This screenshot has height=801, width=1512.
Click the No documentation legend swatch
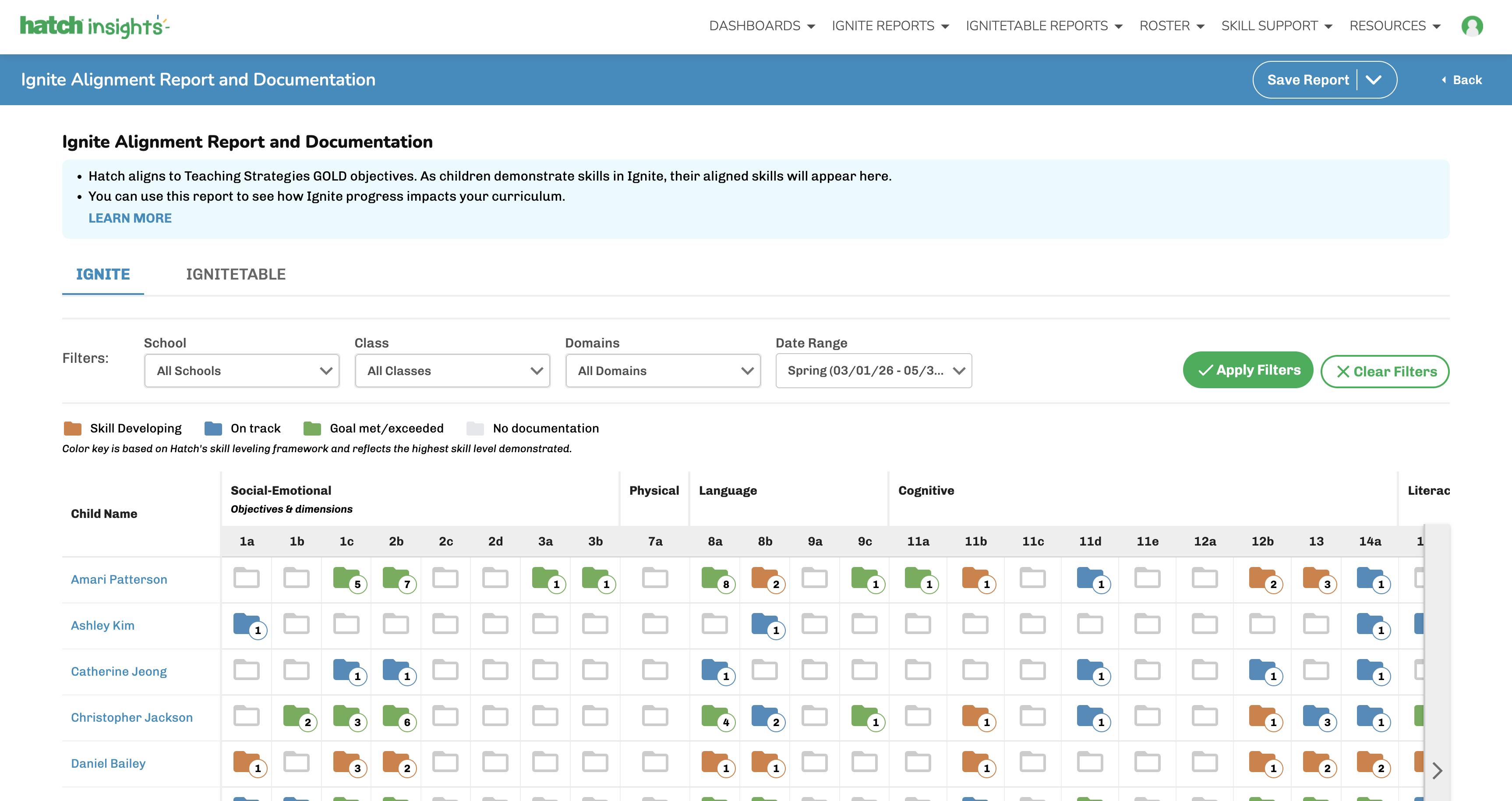click(x=475, y=428)
